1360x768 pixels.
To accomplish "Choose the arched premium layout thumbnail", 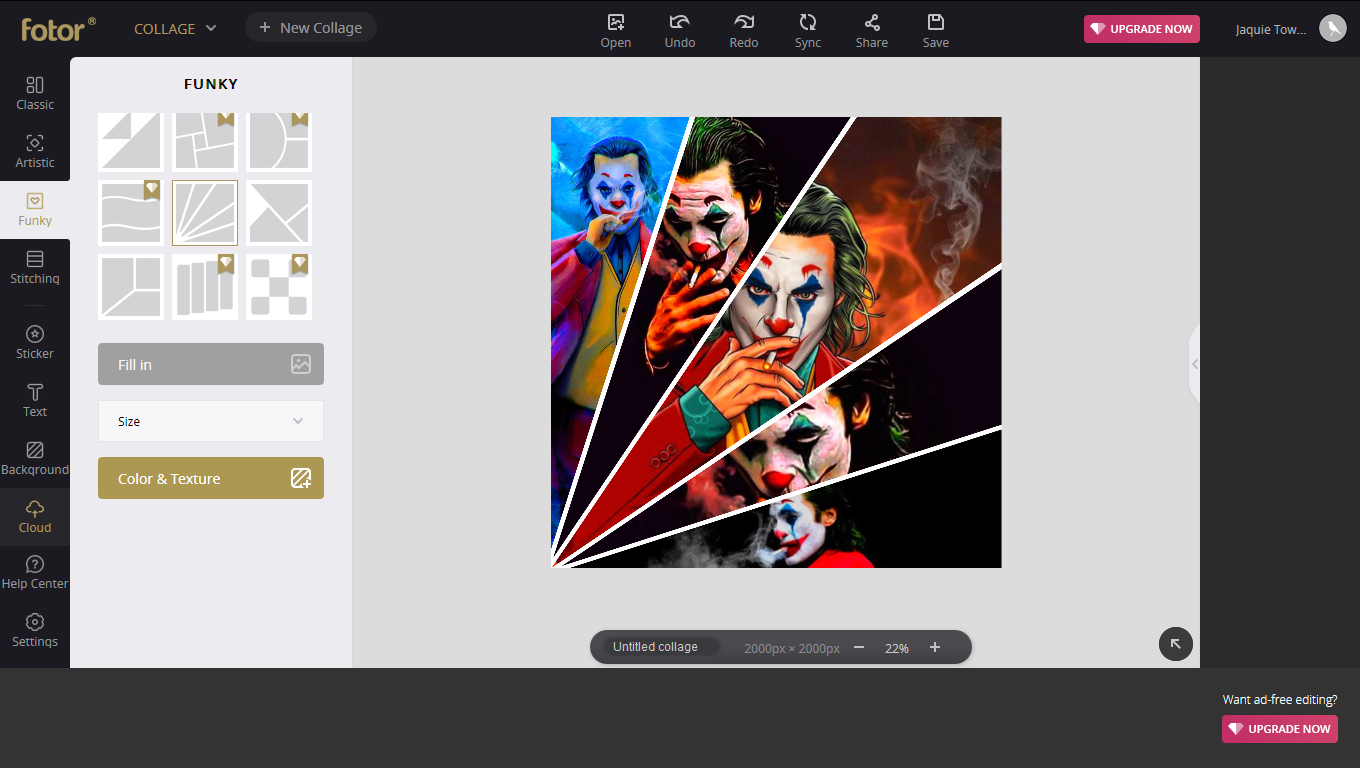I will point(279,140).
